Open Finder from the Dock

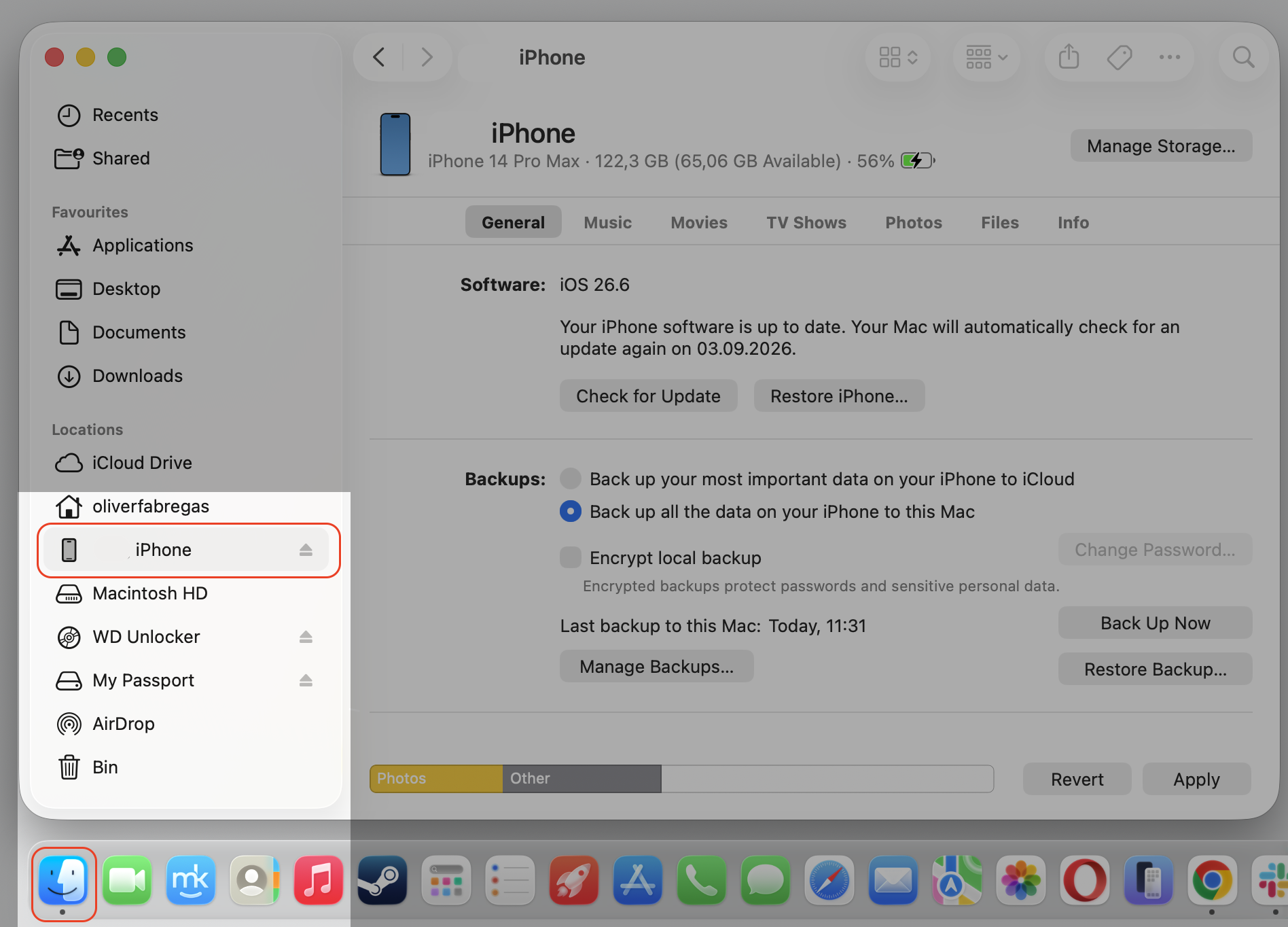[x=64, y=881]
